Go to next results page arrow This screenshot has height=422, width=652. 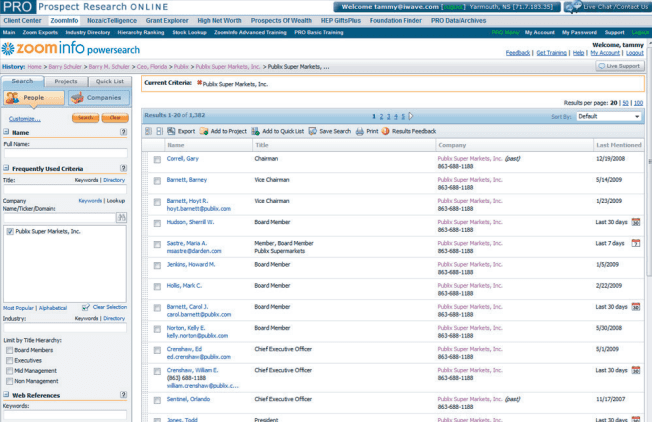411,116
